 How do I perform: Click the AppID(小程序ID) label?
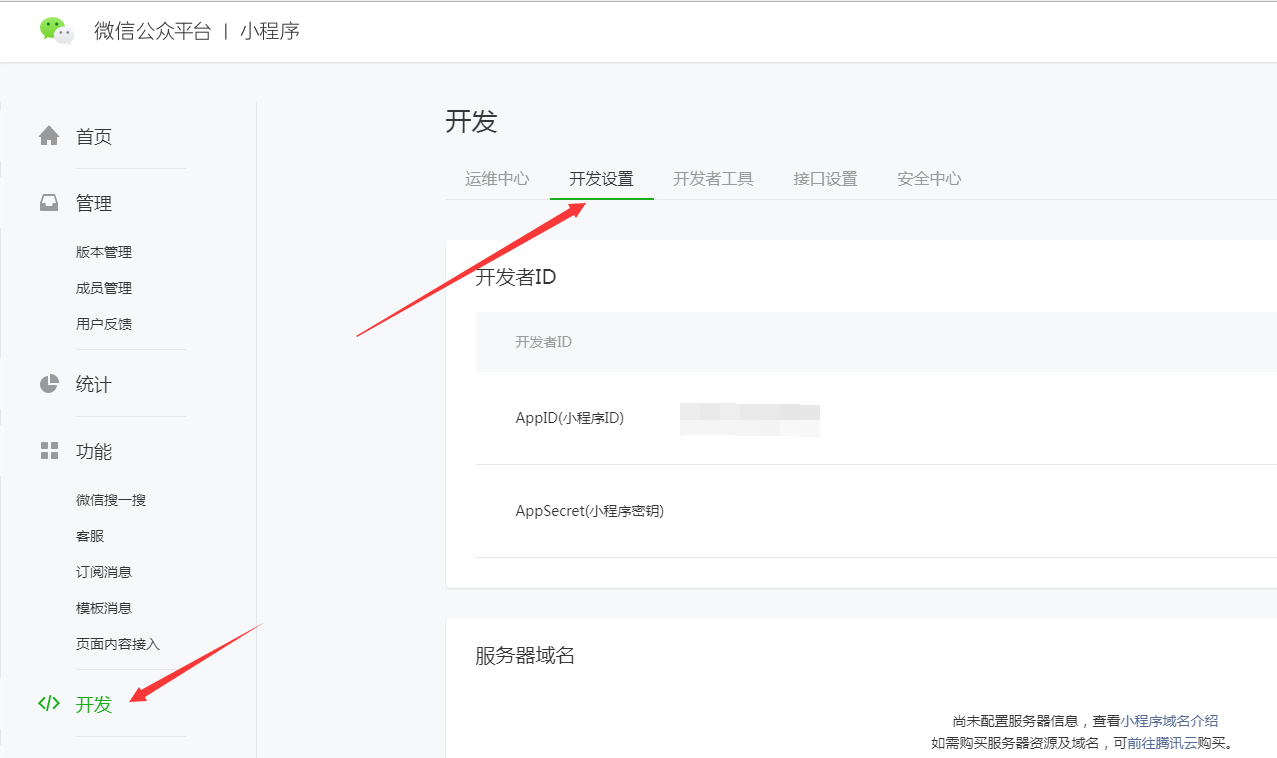coord(569,418)
